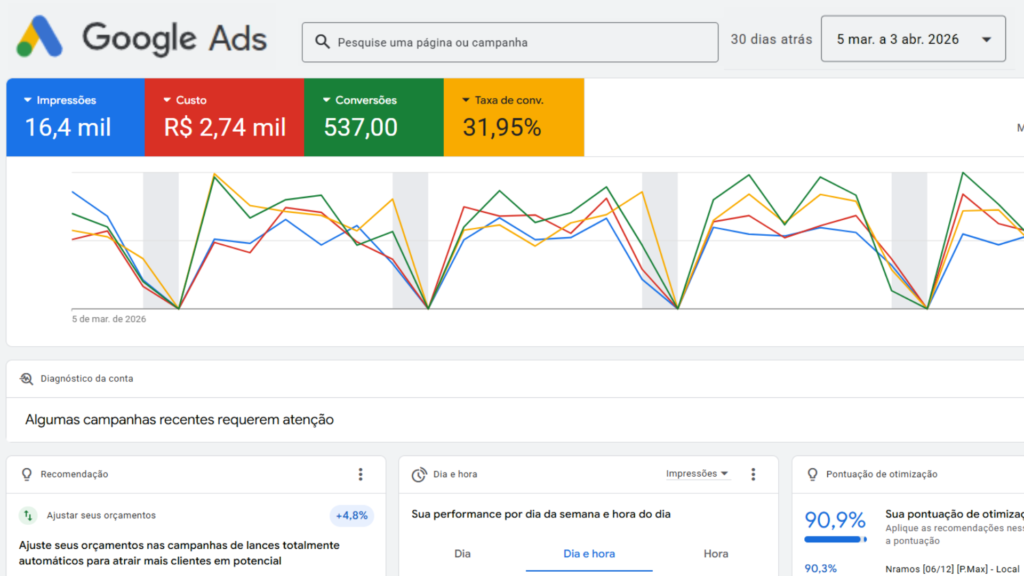The width and height of the screenshot is (1024, 576).
Task: Expand the yellow Taxa de conv. metric dropdown
Action: click(466, 100)
